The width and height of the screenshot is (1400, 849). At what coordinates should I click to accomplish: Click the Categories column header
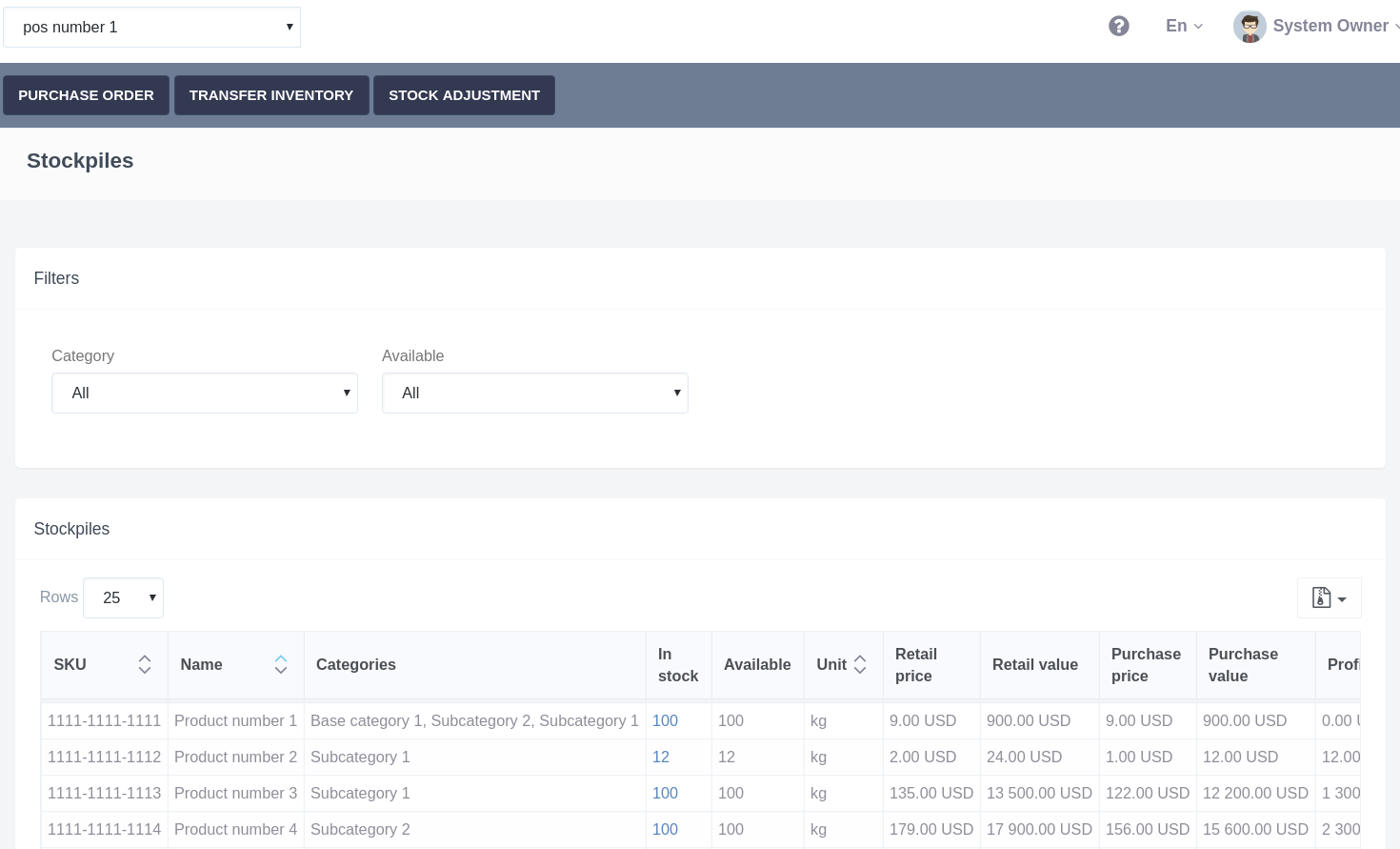pyautogui.click(x=356, y=665)
